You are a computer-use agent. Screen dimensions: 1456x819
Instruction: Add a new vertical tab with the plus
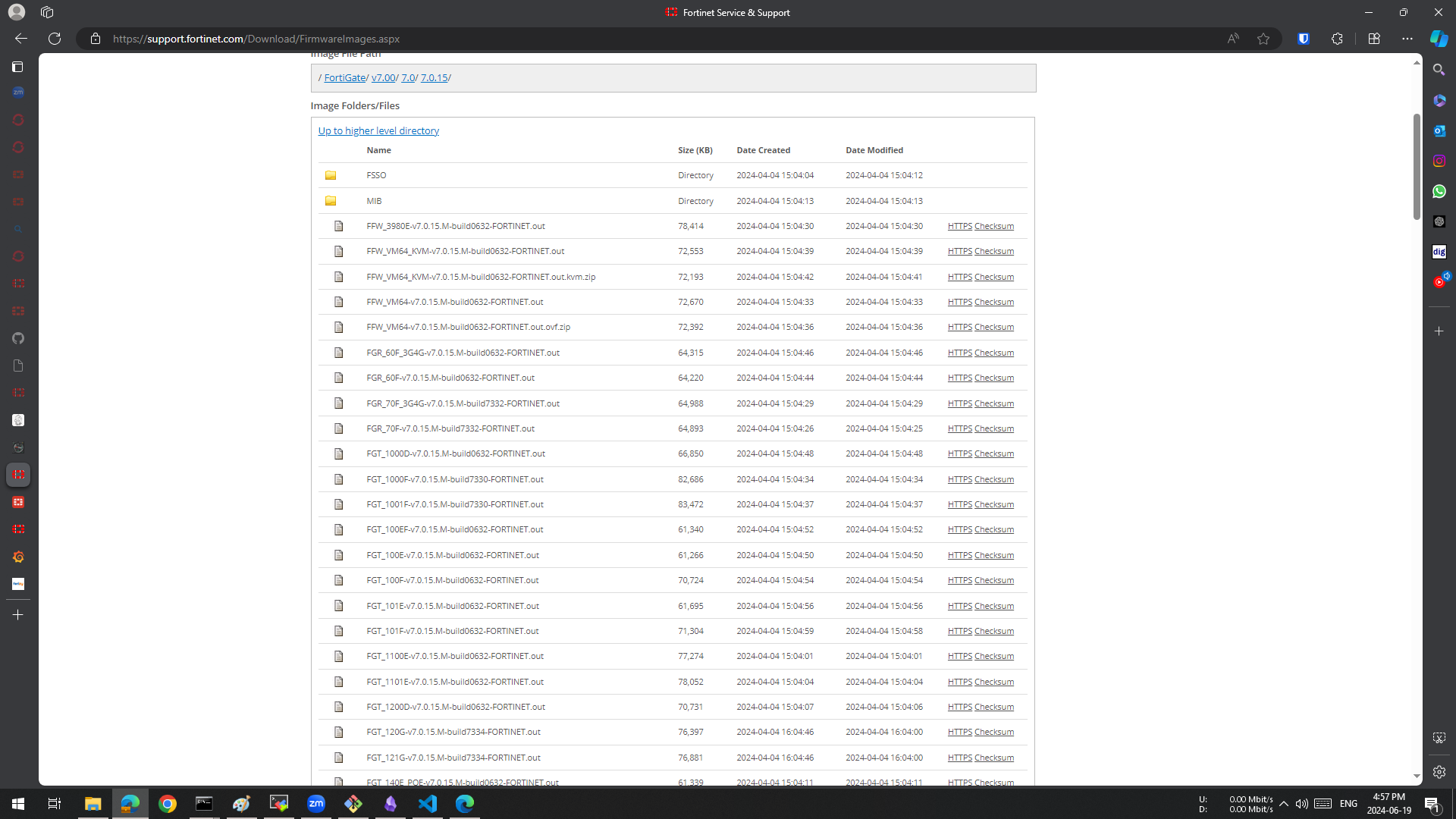click(18, 615)
